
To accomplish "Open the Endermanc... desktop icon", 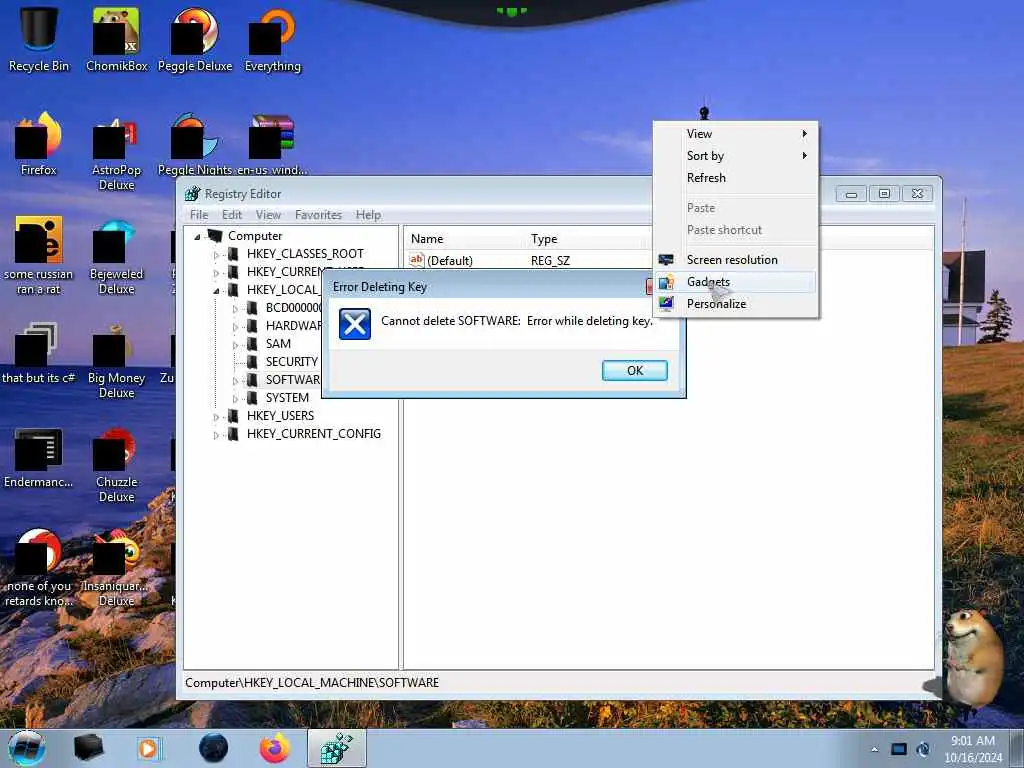I will click(39, 457).
